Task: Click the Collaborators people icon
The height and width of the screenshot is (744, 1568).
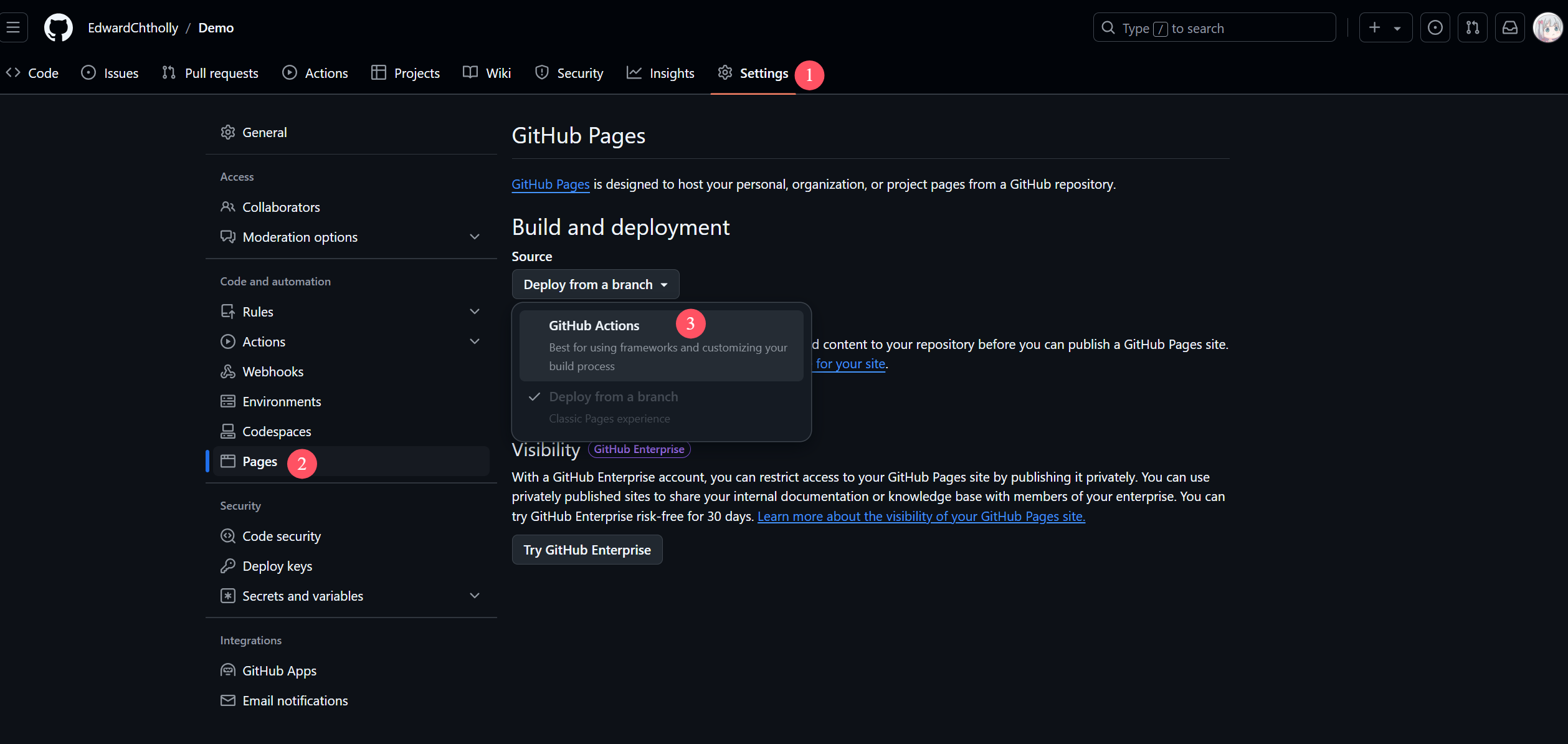Action: click(x=228, y=207)
